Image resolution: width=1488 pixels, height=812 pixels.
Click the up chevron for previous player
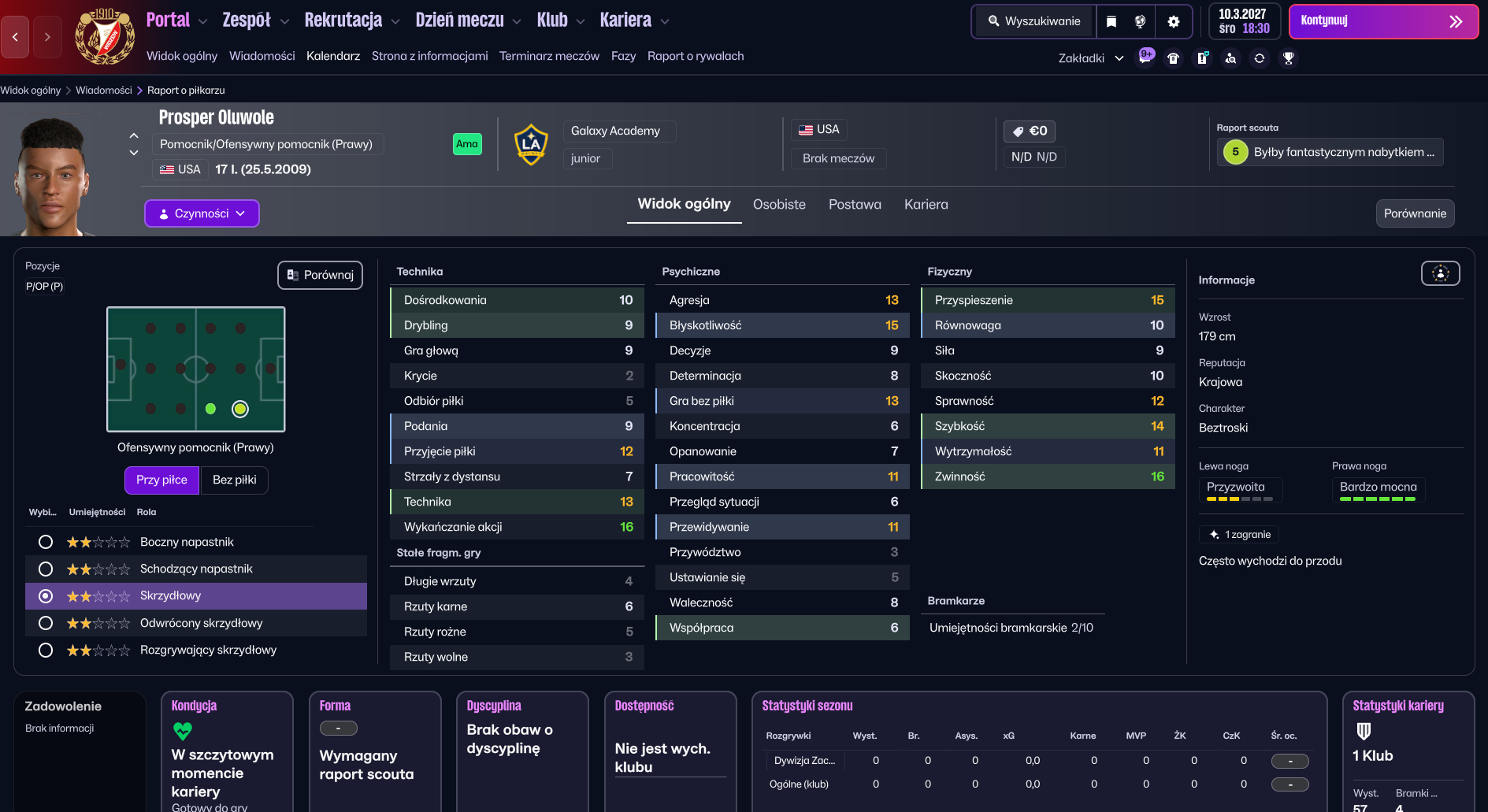(x=134, y=135)
